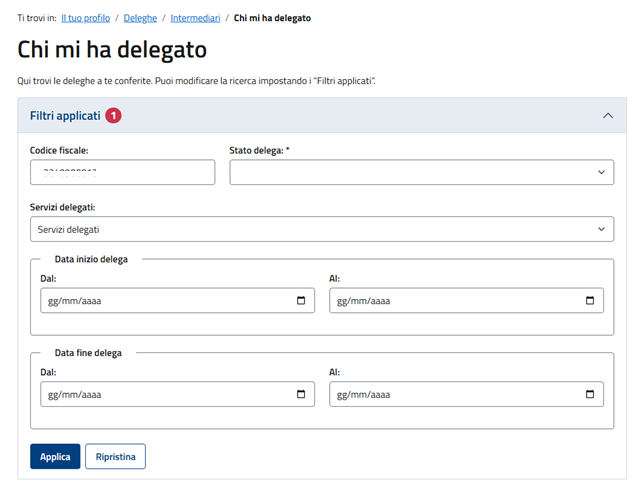Viewport: 642px width, 486px height.
Task: Go to Il tuo profilo breadcrumb link
Action: pyautogui.click(x=87, y=18)
